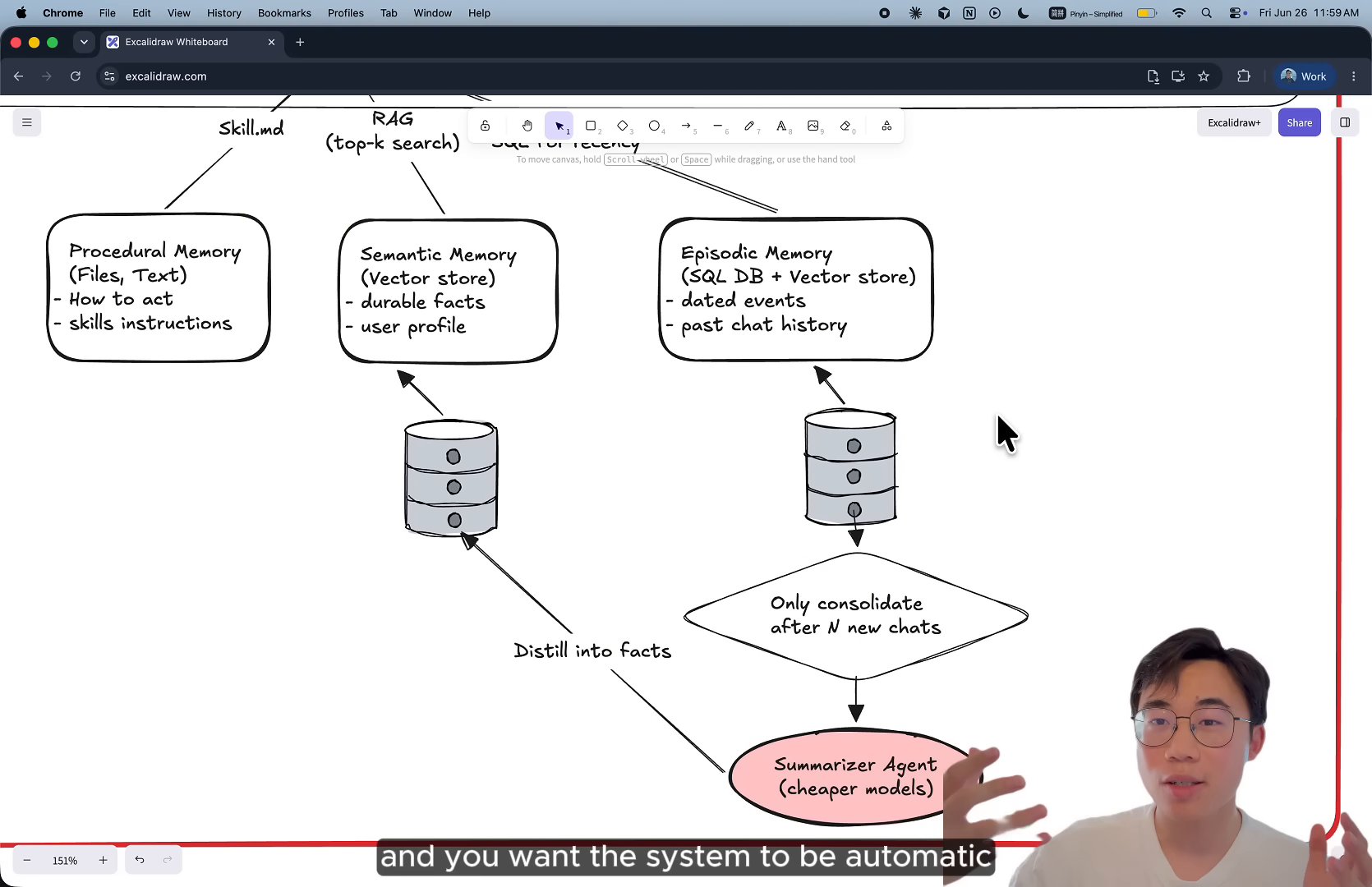Open the Edit menu
The width and height of the screenshot is (1372, 887).
141,13
